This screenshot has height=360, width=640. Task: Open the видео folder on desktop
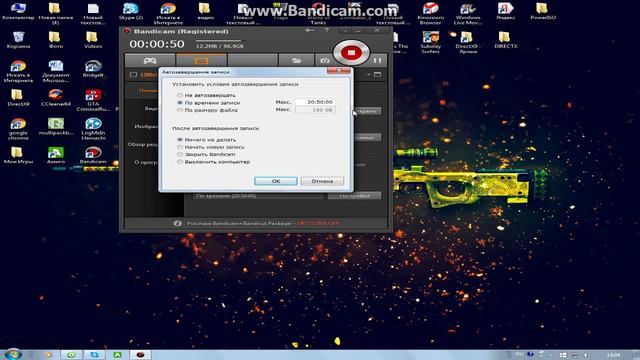tap(205, 11)
